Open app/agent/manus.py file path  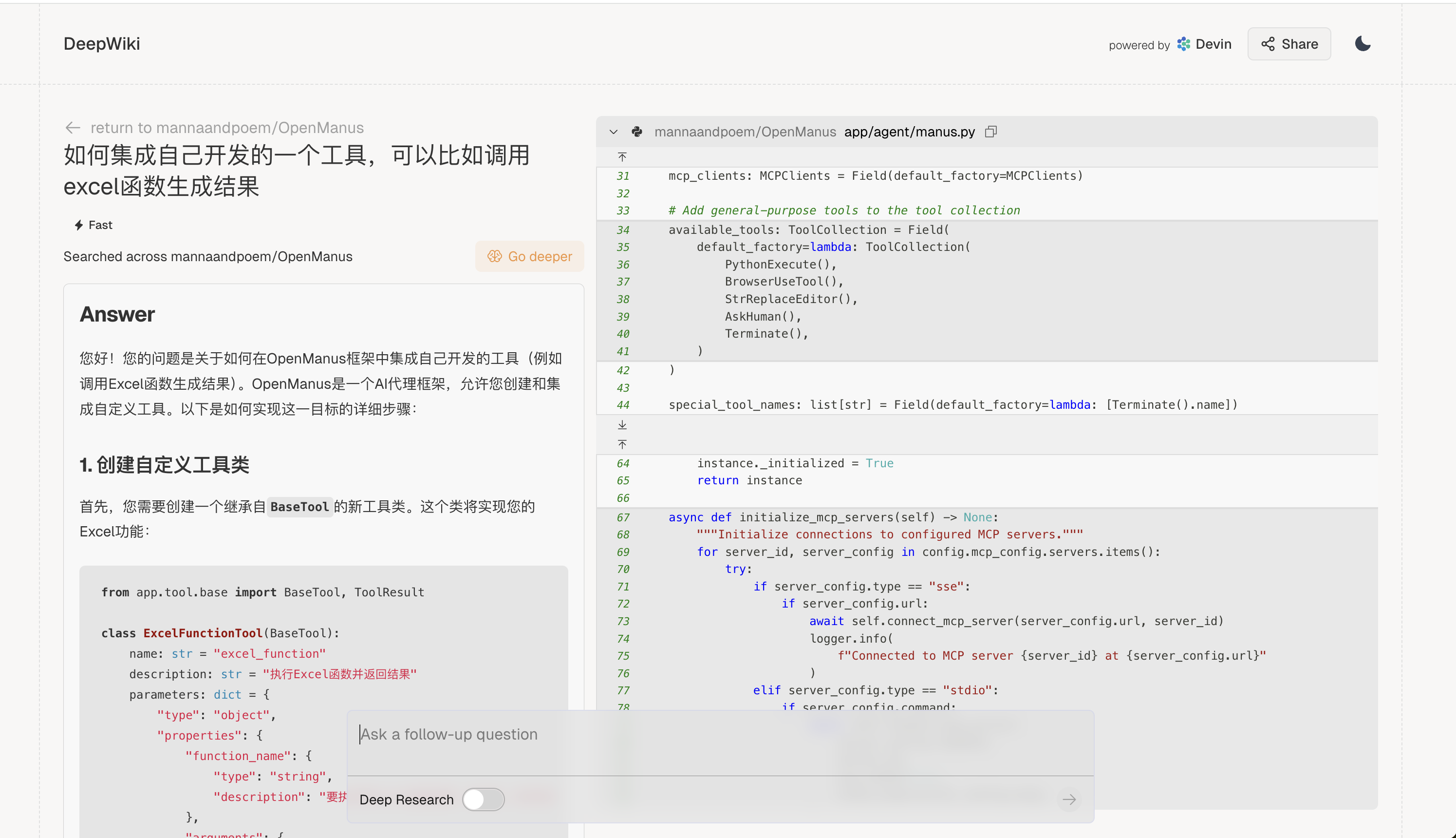[910, 132]
